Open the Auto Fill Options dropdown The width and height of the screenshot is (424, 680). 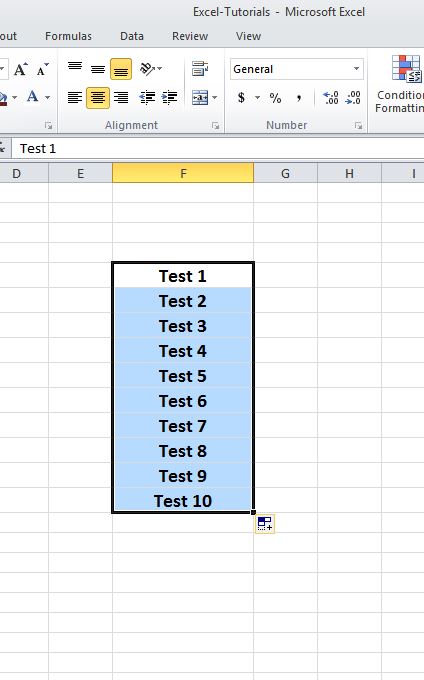click(x=264, y=524)
